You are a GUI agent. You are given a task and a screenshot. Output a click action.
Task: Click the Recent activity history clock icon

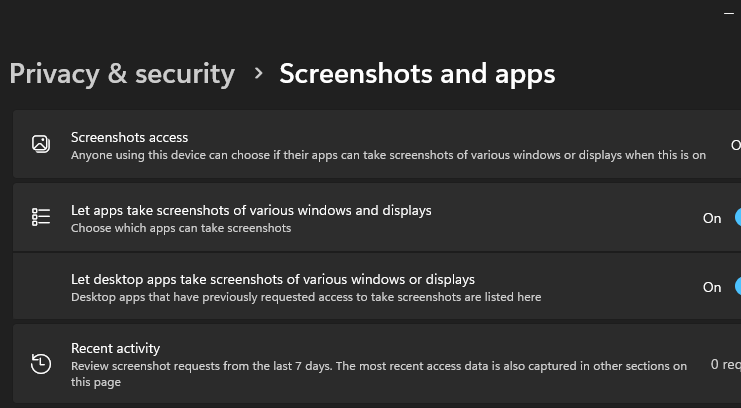(41, 364)
